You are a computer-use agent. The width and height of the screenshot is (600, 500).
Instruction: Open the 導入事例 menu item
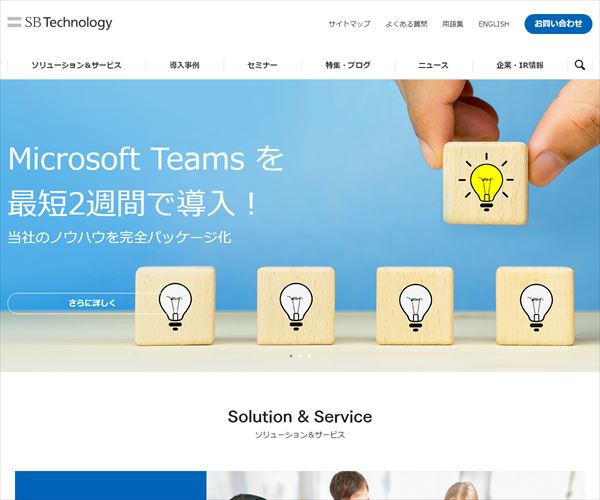click(x=184, y=65)
